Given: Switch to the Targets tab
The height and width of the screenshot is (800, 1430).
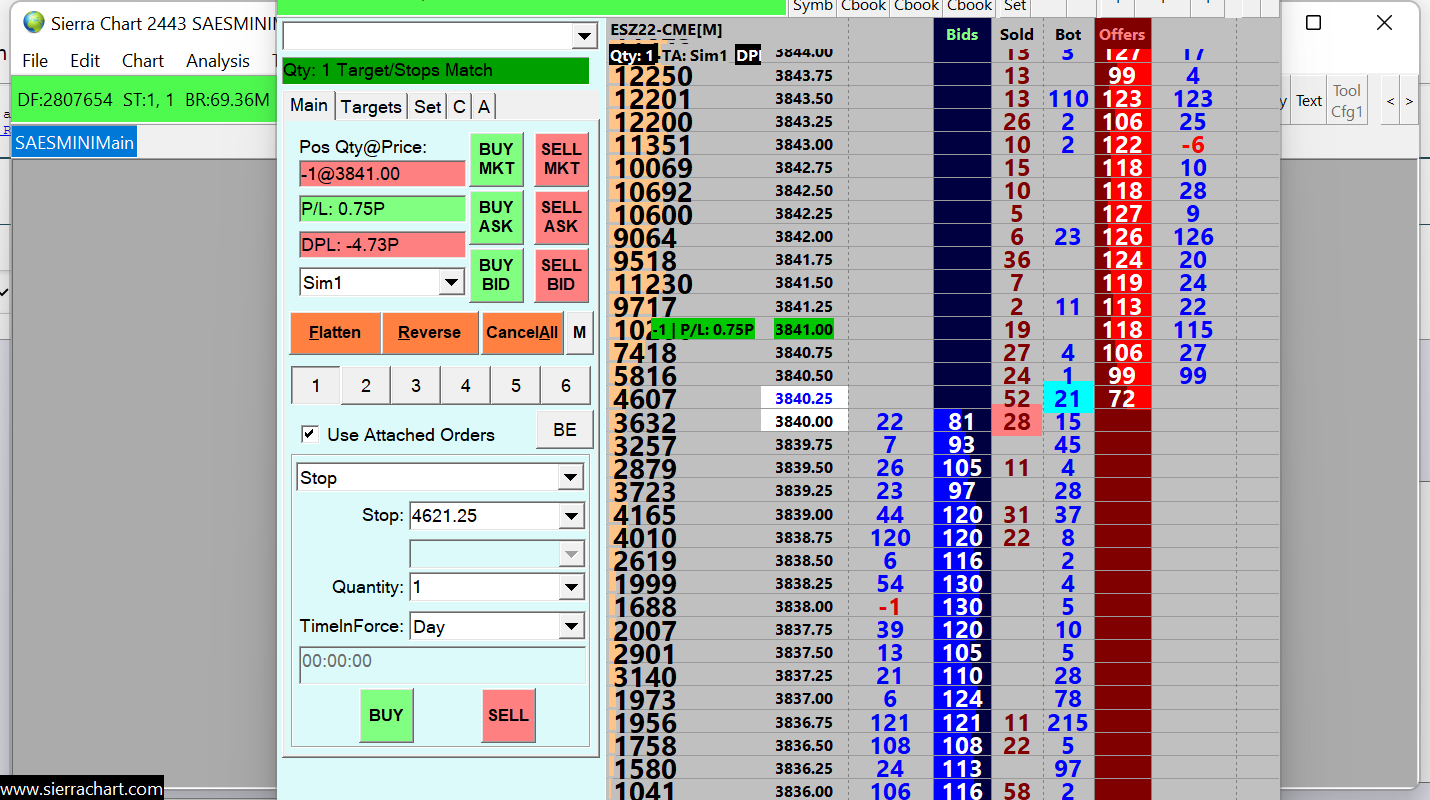Looking at the screenshot, I should [371, 107].
